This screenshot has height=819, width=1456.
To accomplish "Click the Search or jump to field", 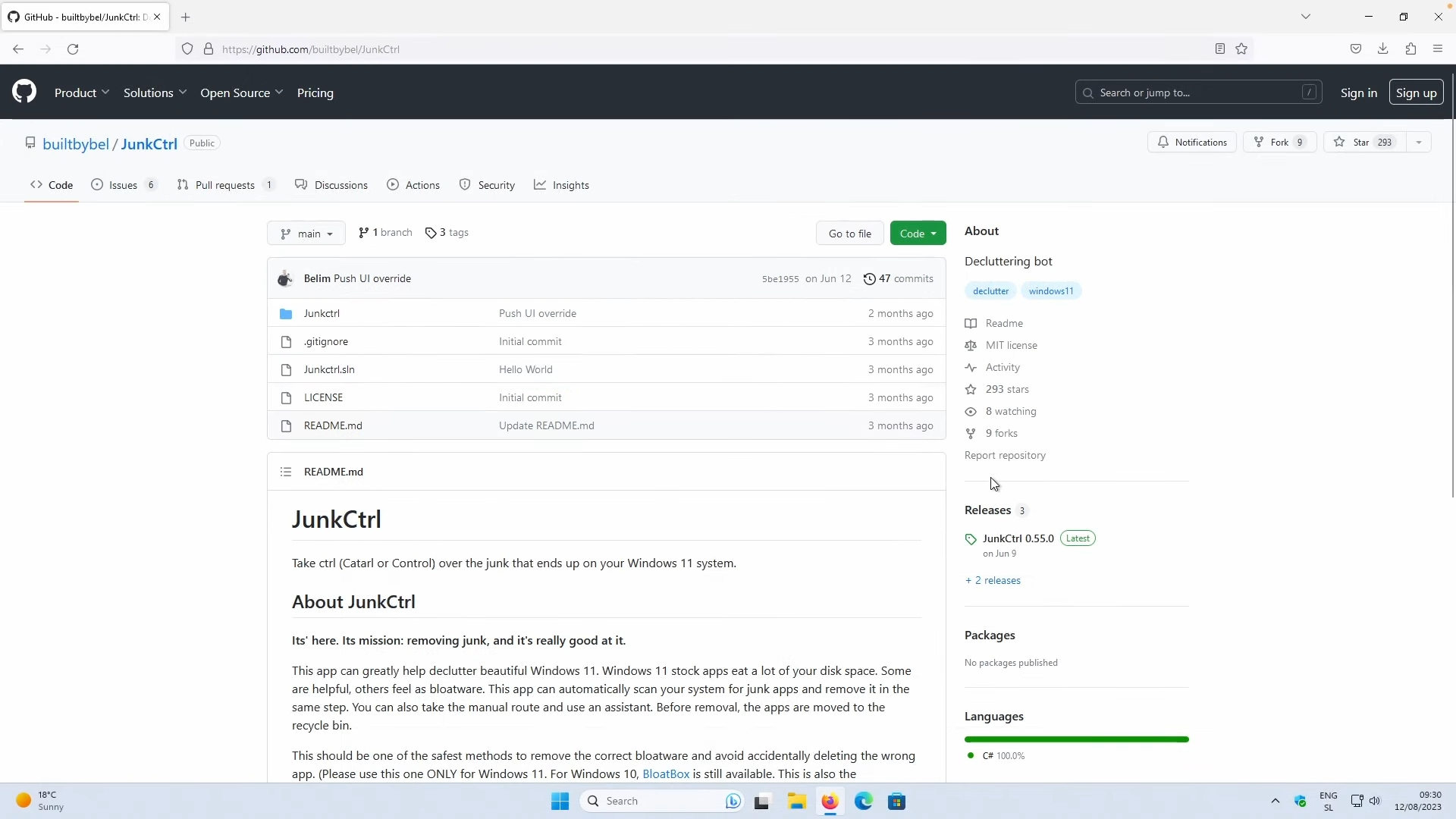I will 1198,93.
